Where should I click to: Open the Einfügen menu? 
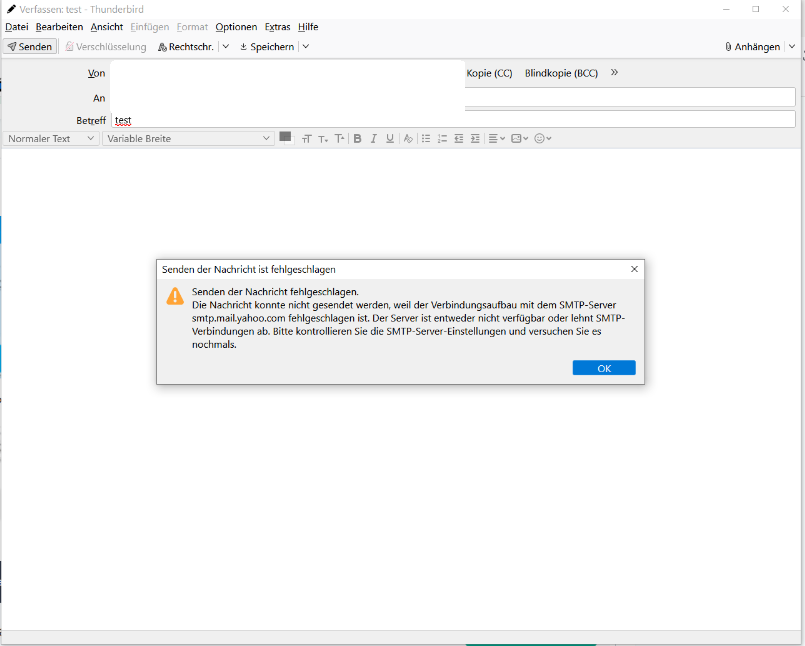pos(149,27)
